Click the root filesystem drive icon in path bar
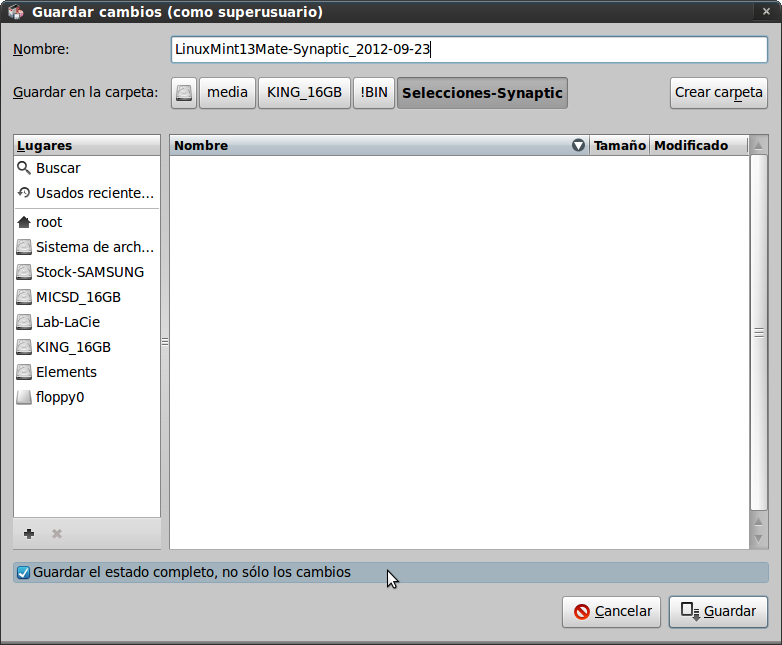The width and height of the screenshot is (782, 645). tap(184, 93)
